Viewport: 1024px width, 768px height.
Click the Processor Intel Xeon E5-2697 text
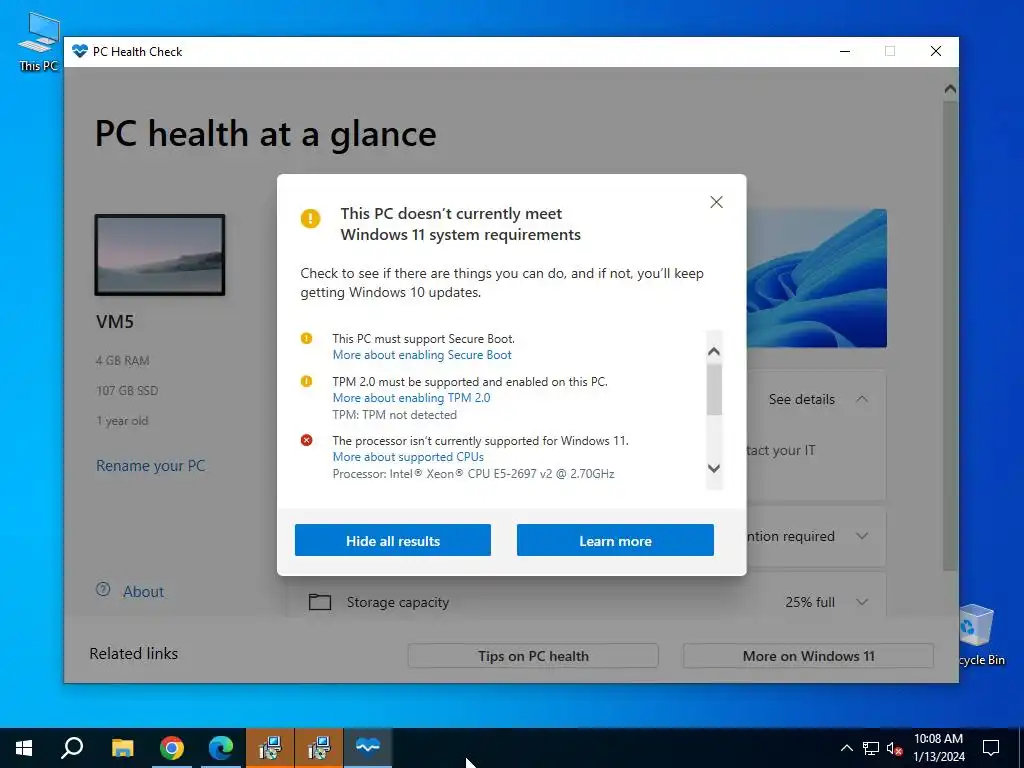click(x=473, y=473)
